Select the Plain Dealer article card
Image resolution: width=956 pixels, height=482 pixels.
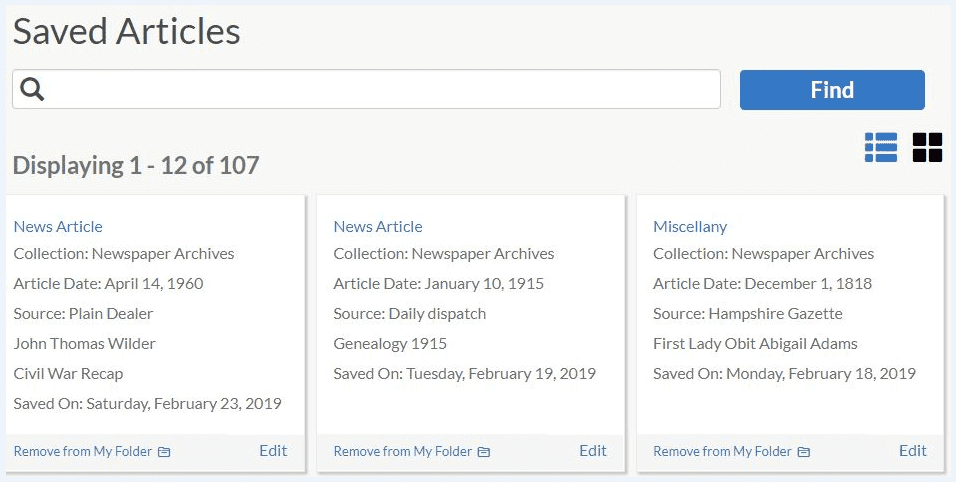pyautogui.click(x=155, y=333)
